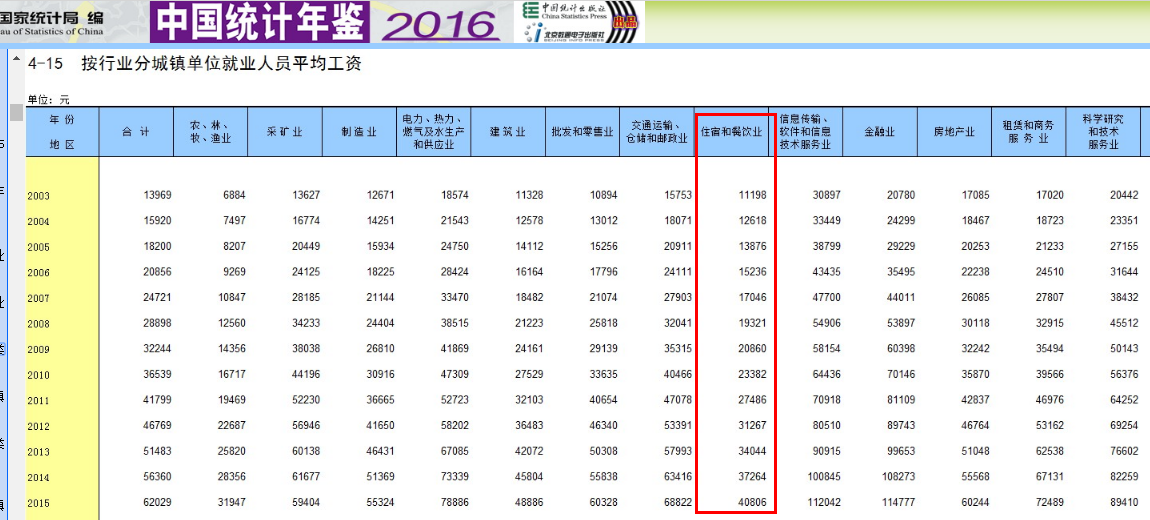Click the table title 按行业分城镇单位就业人员平均工资

point(221,65)
